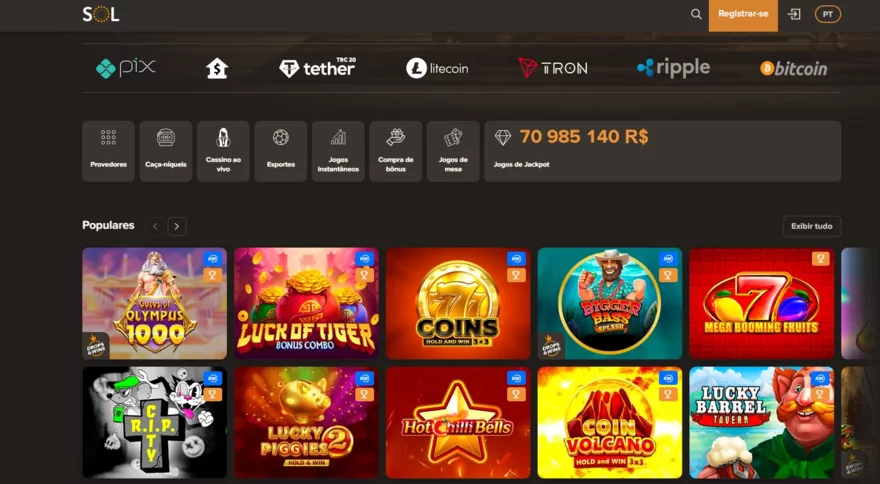Choose the Tether TRC20 payment logo
The height and width of the screenshot is (484, 880).
coord(318,68)
